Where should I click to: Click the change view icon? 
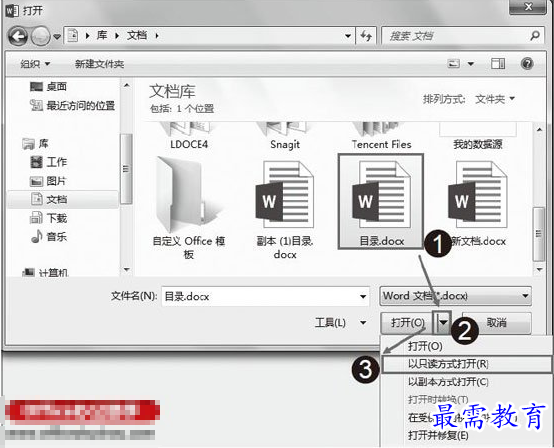454,64
